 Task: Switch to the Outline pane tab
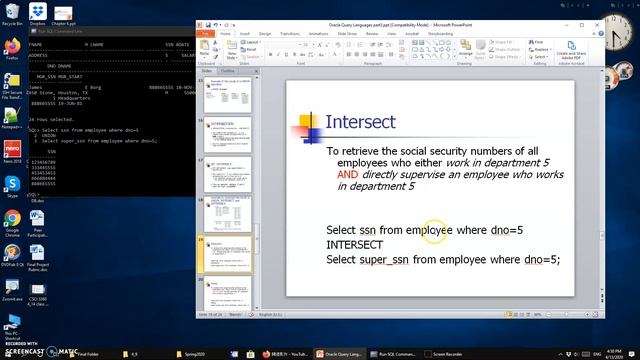(x=227, y=71)
